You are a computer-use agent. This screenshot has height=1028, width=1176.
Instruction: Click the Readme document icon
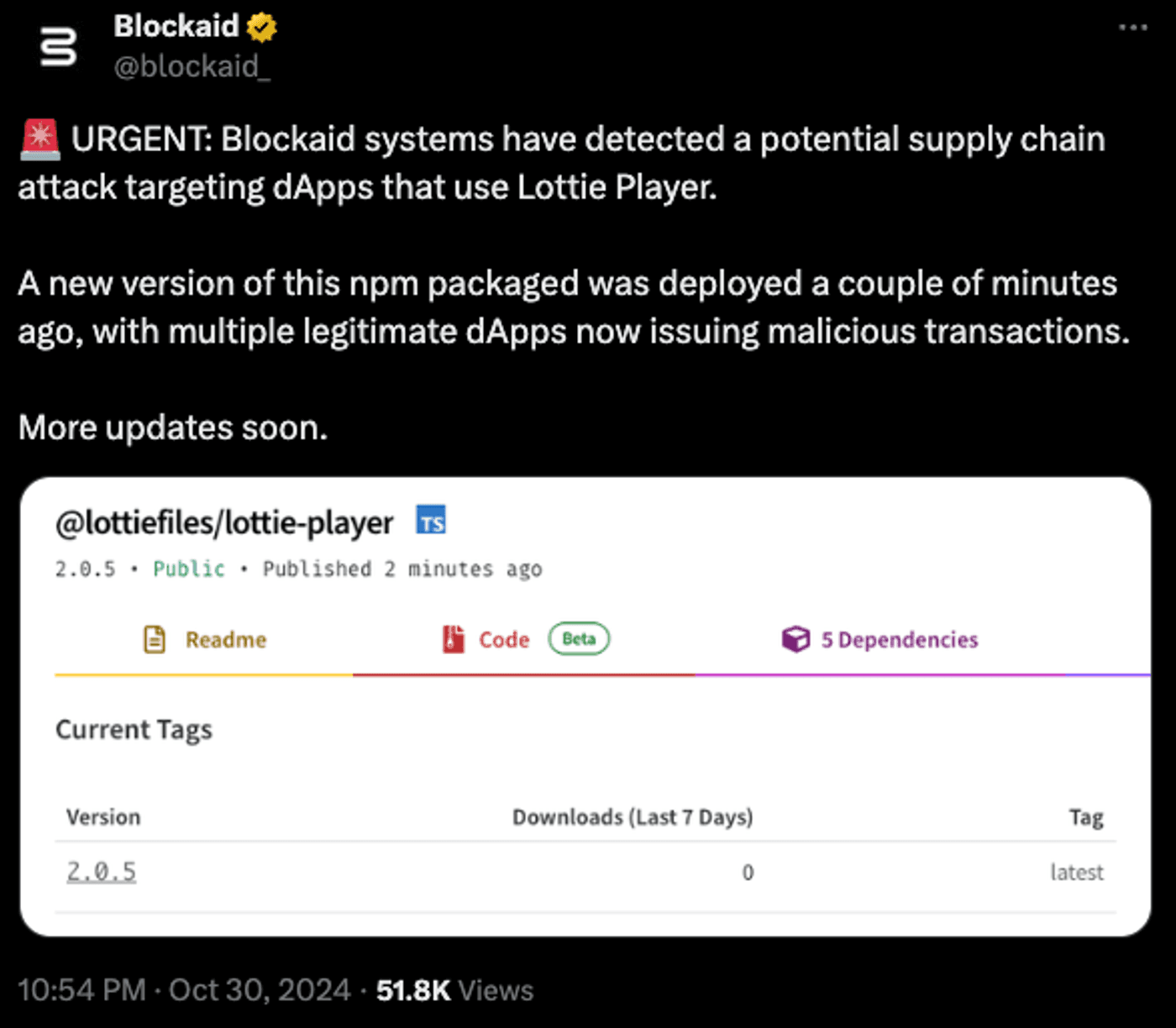coord(155,640)
